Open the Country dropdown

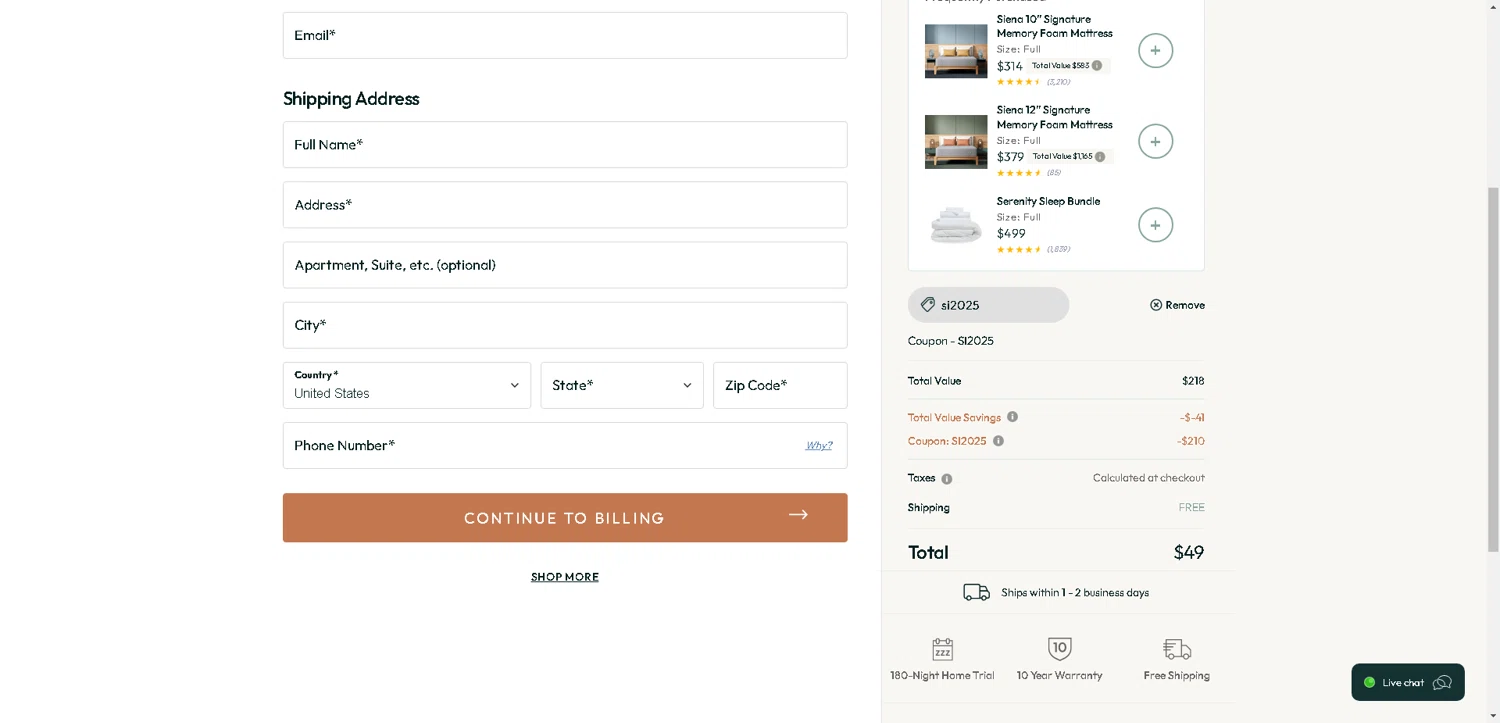[407, 385]
